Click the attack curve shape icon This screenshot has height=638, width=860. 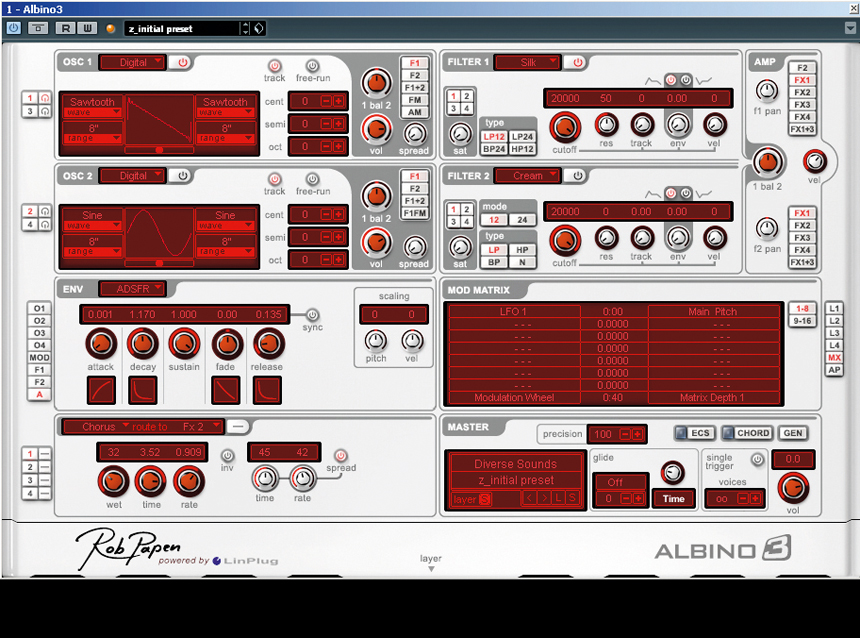101,390
